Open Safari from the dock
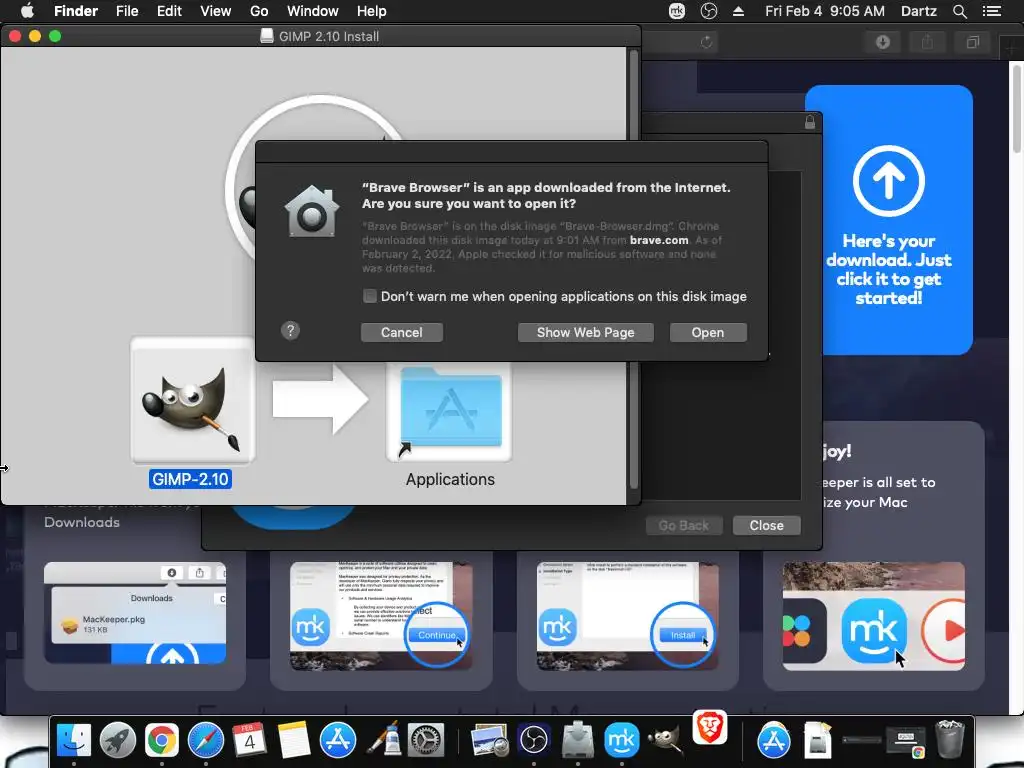This screenshot has width=1024, height=768. click(206, 741)
